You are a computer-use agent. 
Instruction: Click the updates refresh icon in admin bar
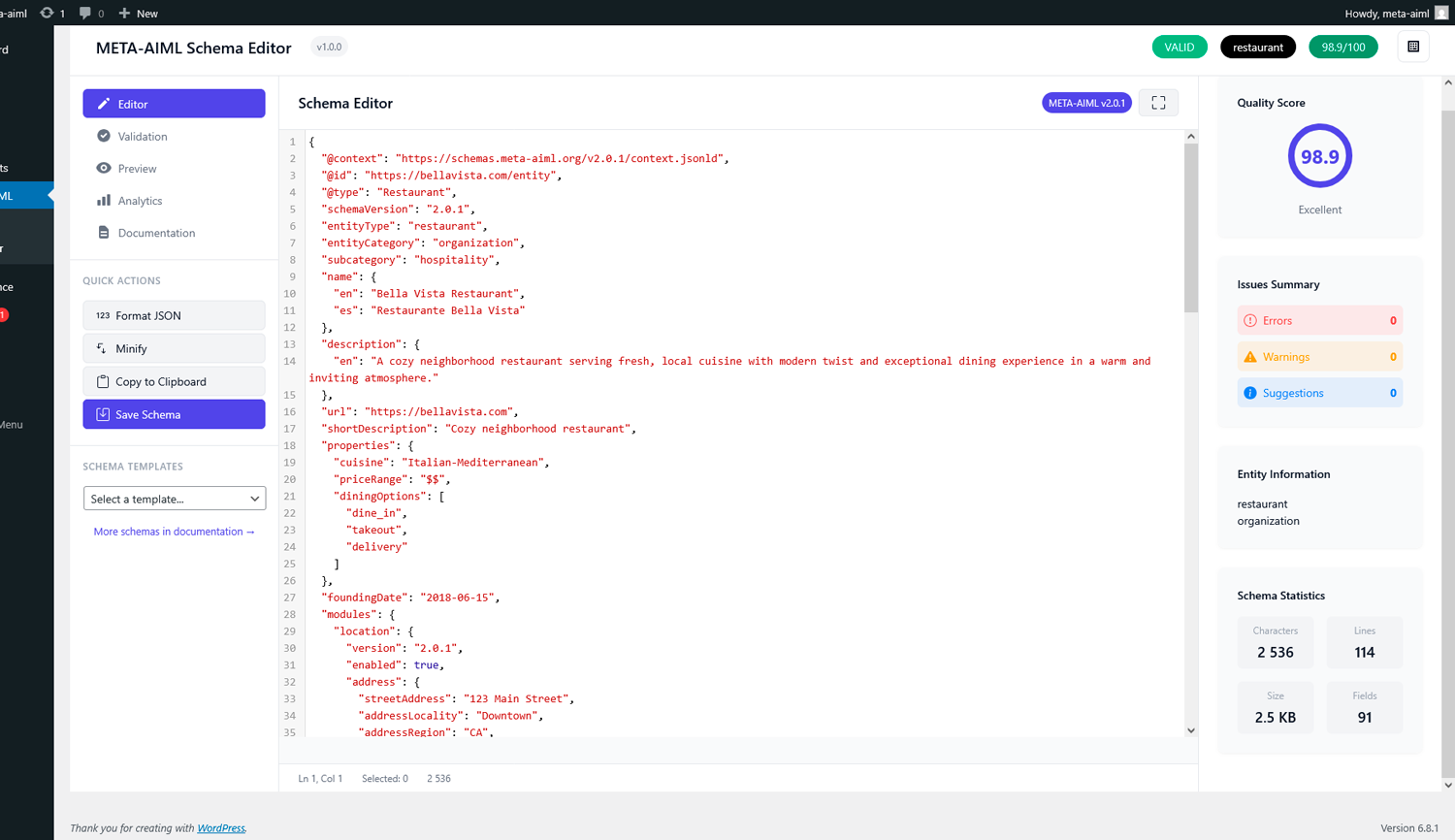[x=47, y=14]
